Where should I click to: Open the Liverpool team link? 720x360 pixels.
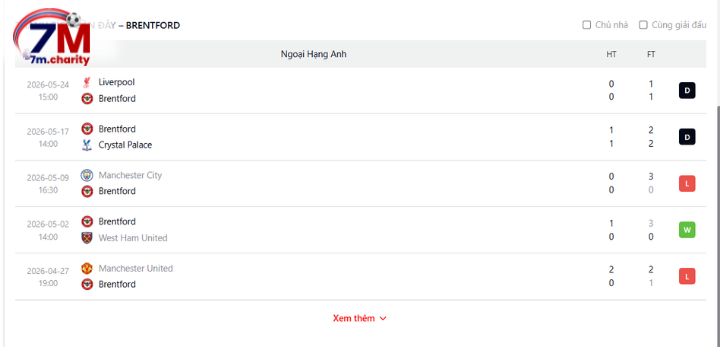click(x=117, y=82)
